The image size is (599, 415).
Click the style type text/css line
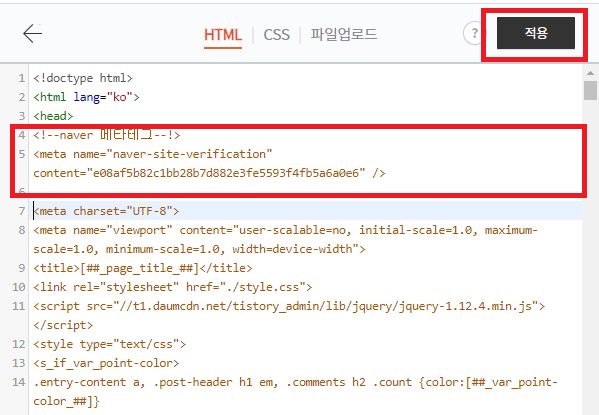[110, 344]
